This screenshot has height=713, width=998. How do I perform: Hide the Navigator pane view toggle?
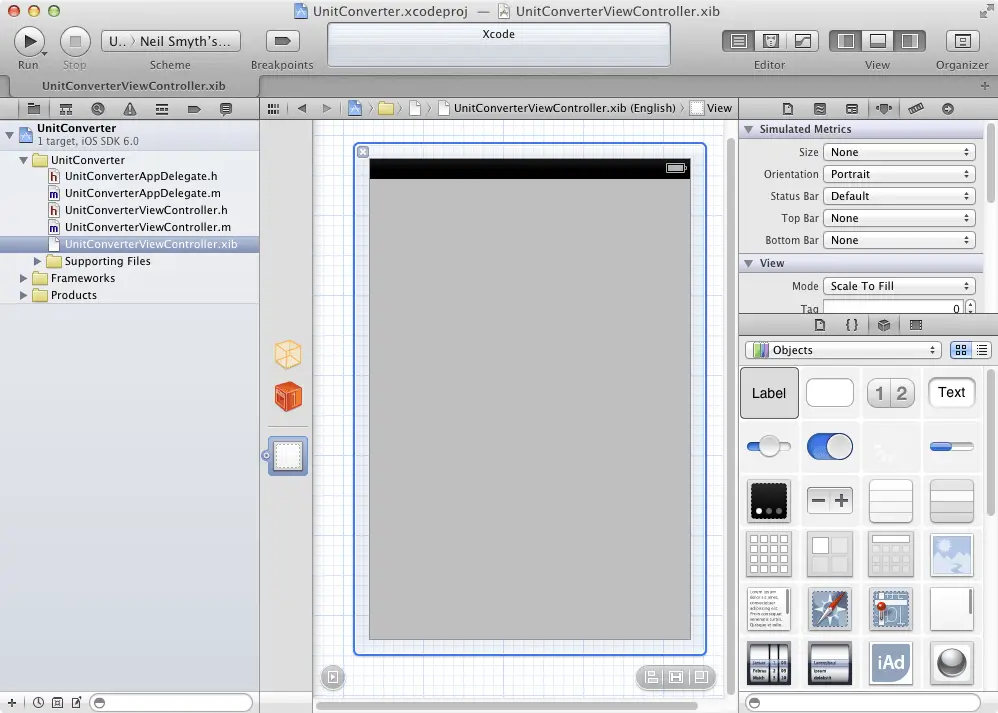[846, 41]
